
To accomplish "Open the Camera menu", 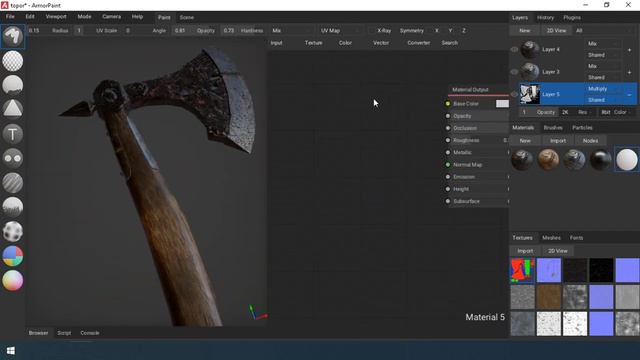I will [x=111, y=17].
